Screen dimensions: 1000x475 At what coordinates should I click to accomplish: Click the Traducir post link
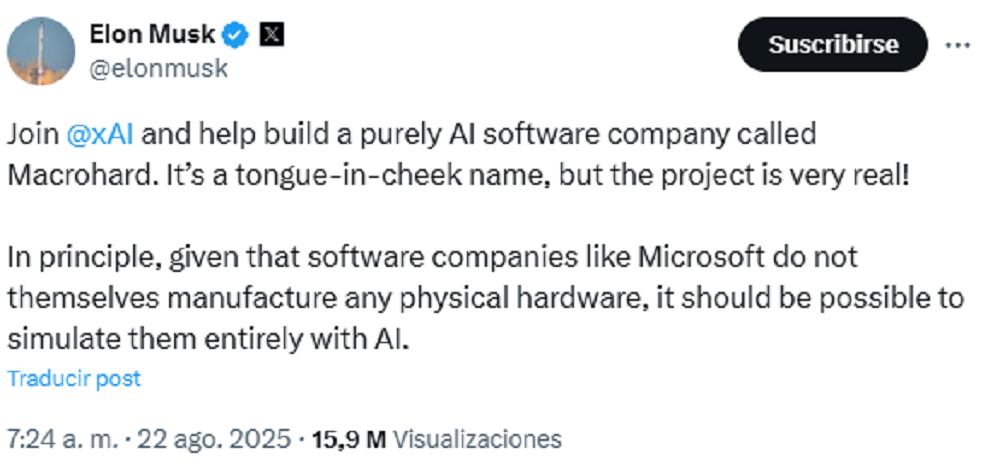[x=74, y=379]
